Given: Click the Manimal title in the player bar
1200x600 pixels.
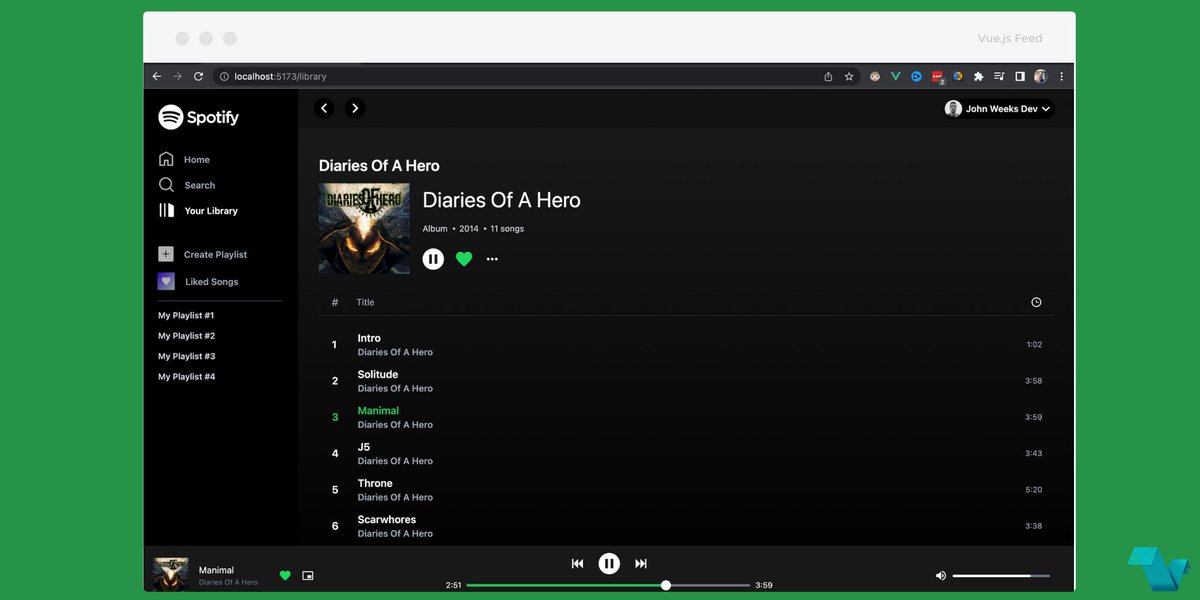Looking at the screenshot, I should [x=216, y=570].
